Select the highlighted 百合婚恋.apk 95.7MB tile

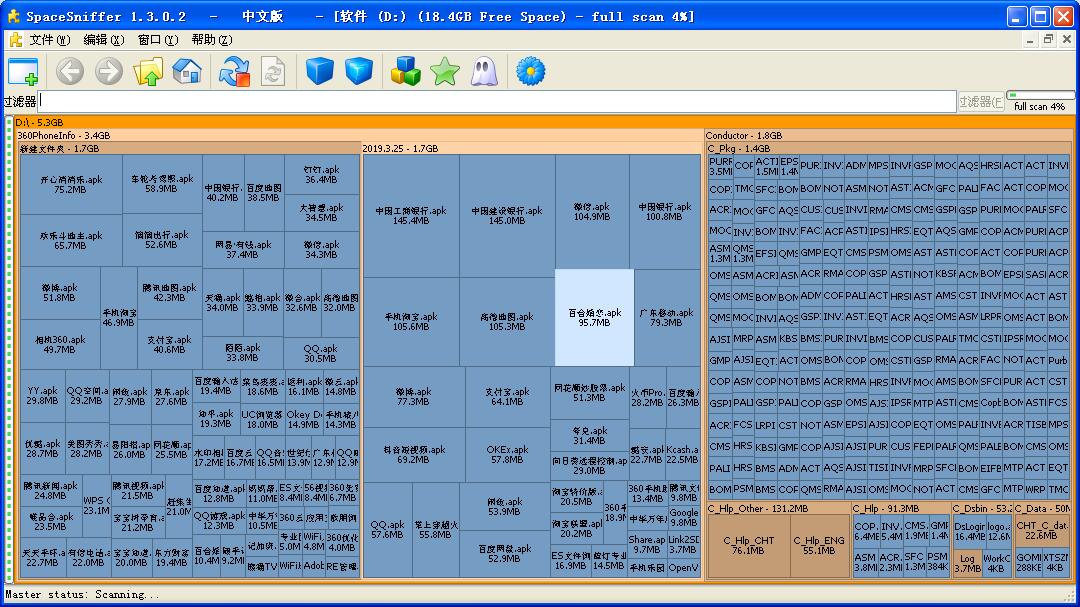(594, 317)
